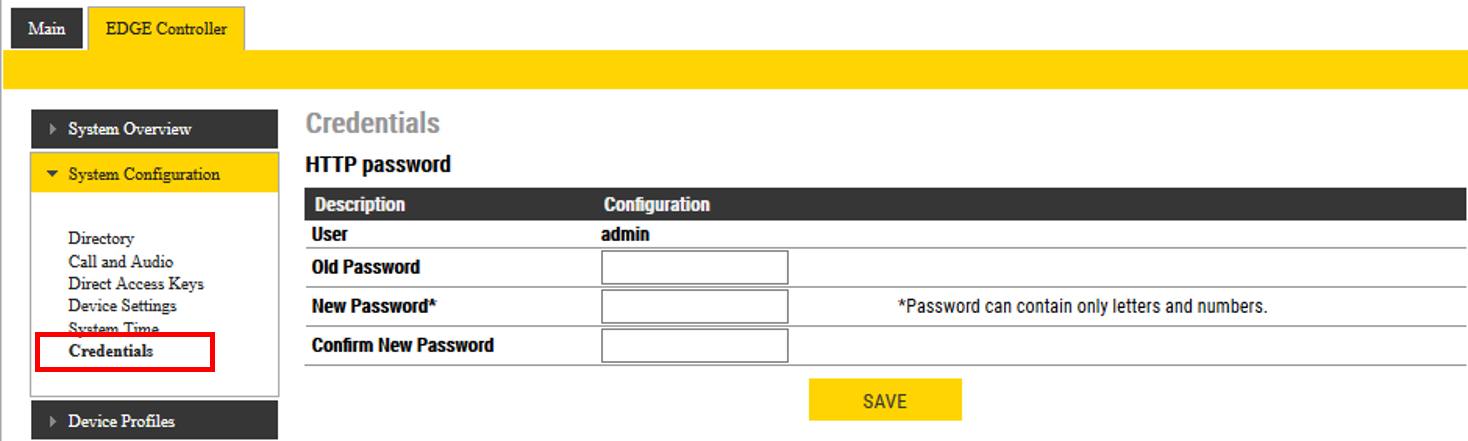Focus the Old Password field
This screenshot has width=1468, height=441.
click(x=694, y=267)
